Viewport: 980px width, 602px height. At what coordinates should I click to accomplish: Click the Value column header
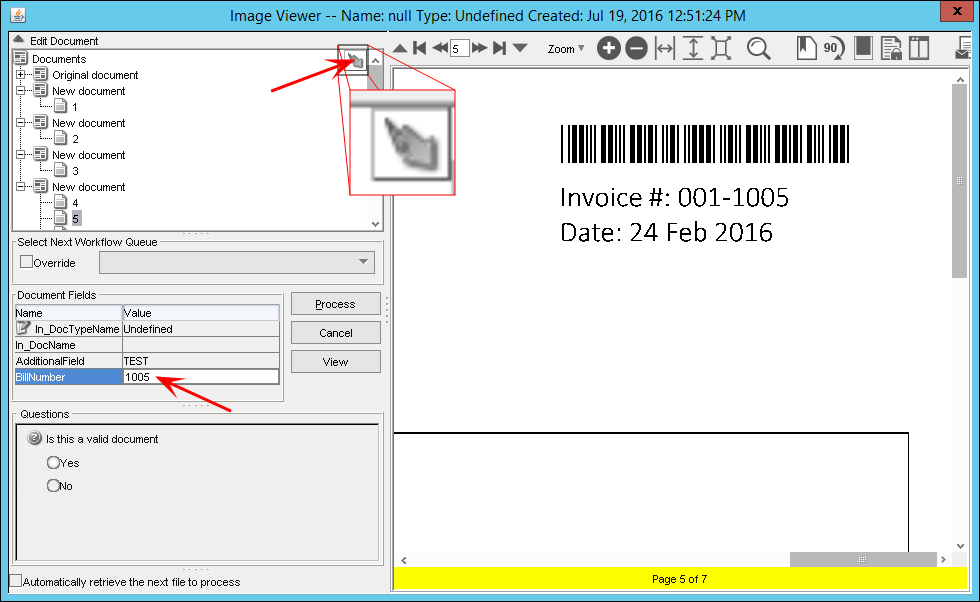[x=201, y=313]
